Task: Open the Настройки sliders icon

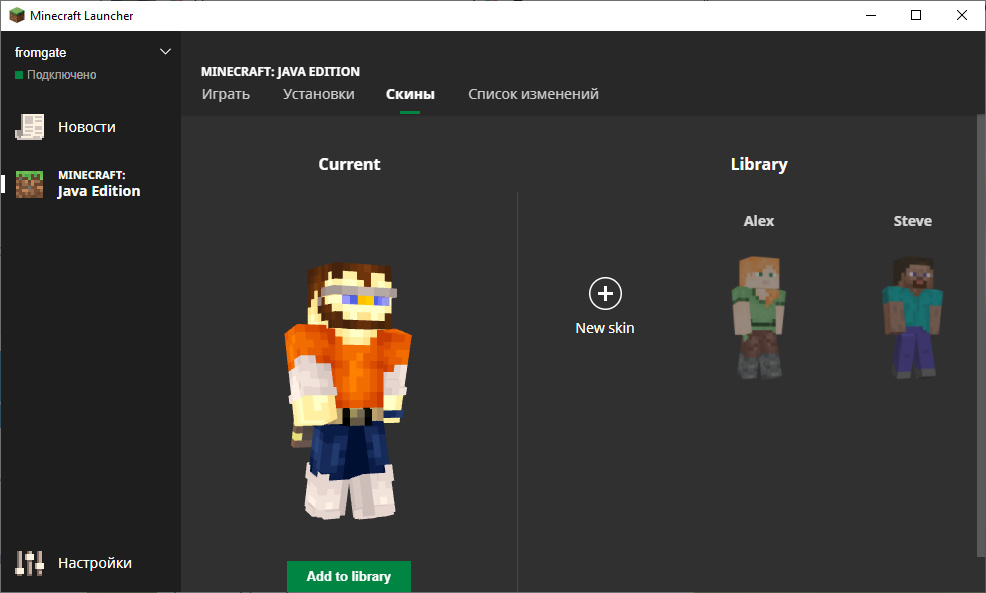Action: coord(30,563)
